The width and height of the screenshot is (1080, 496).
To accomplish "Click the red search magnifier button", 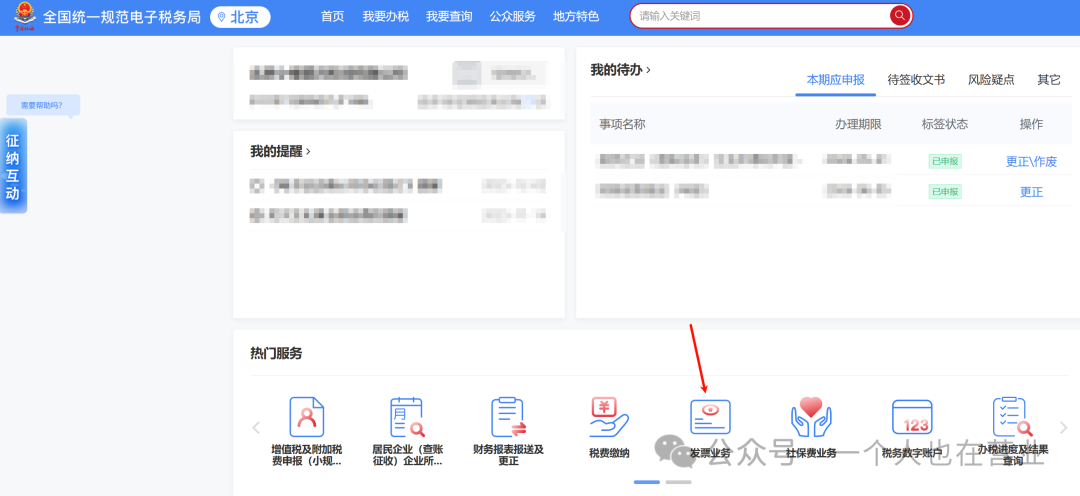I will click(900, 16).
